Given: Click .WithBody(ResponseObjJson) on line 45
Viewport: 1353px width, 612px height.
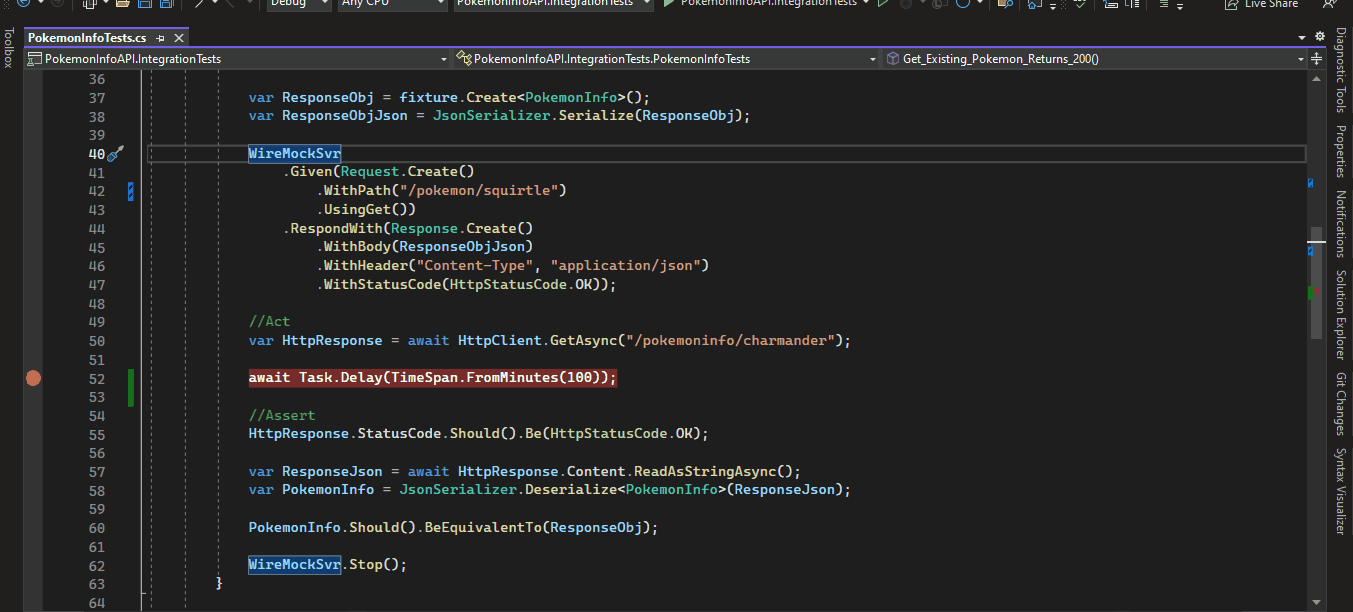Looking at the screenshot, I should [424, 247].
